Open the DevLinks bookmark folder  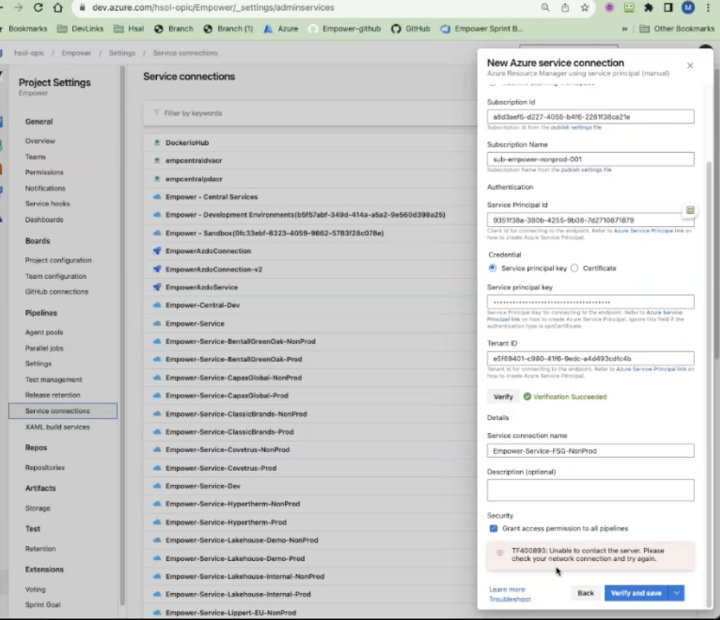tap(80, 28)
